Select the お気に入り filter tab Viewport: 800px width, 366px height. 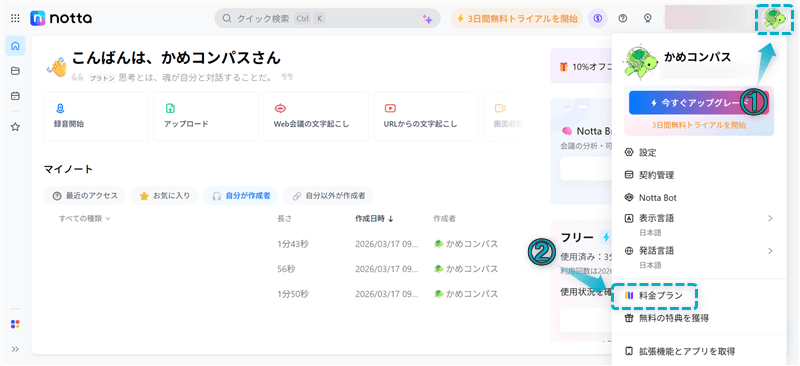point(164,196)
